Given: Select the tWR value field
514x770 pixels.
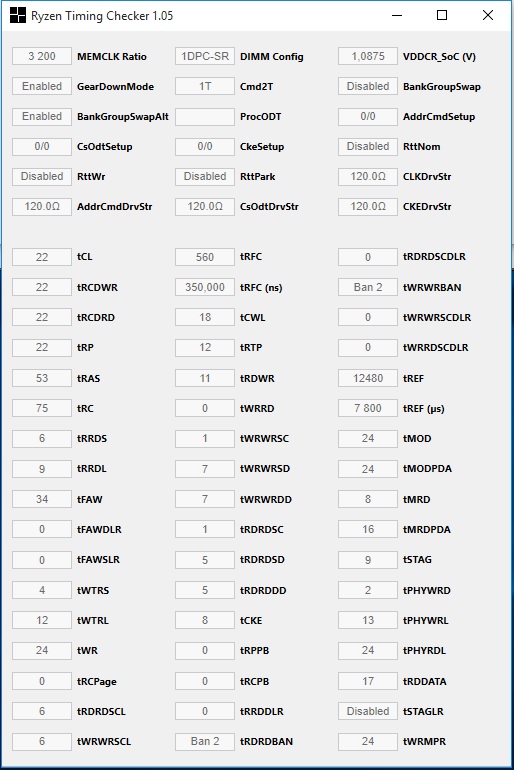Looking at the screenshot, I should click(x=42, y=650).
